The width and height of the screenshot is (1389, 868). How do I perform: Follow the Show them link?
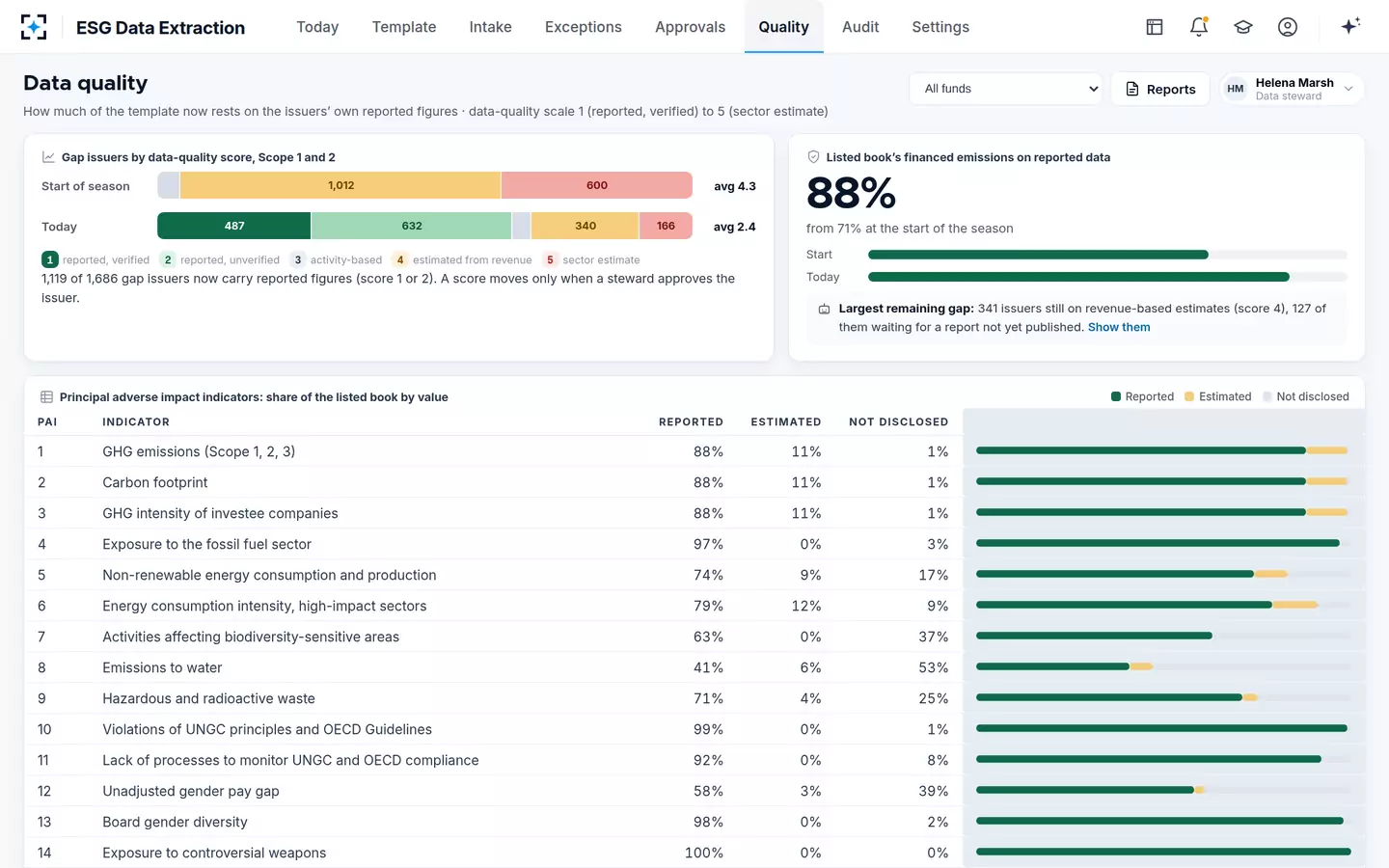(1119, 327)
